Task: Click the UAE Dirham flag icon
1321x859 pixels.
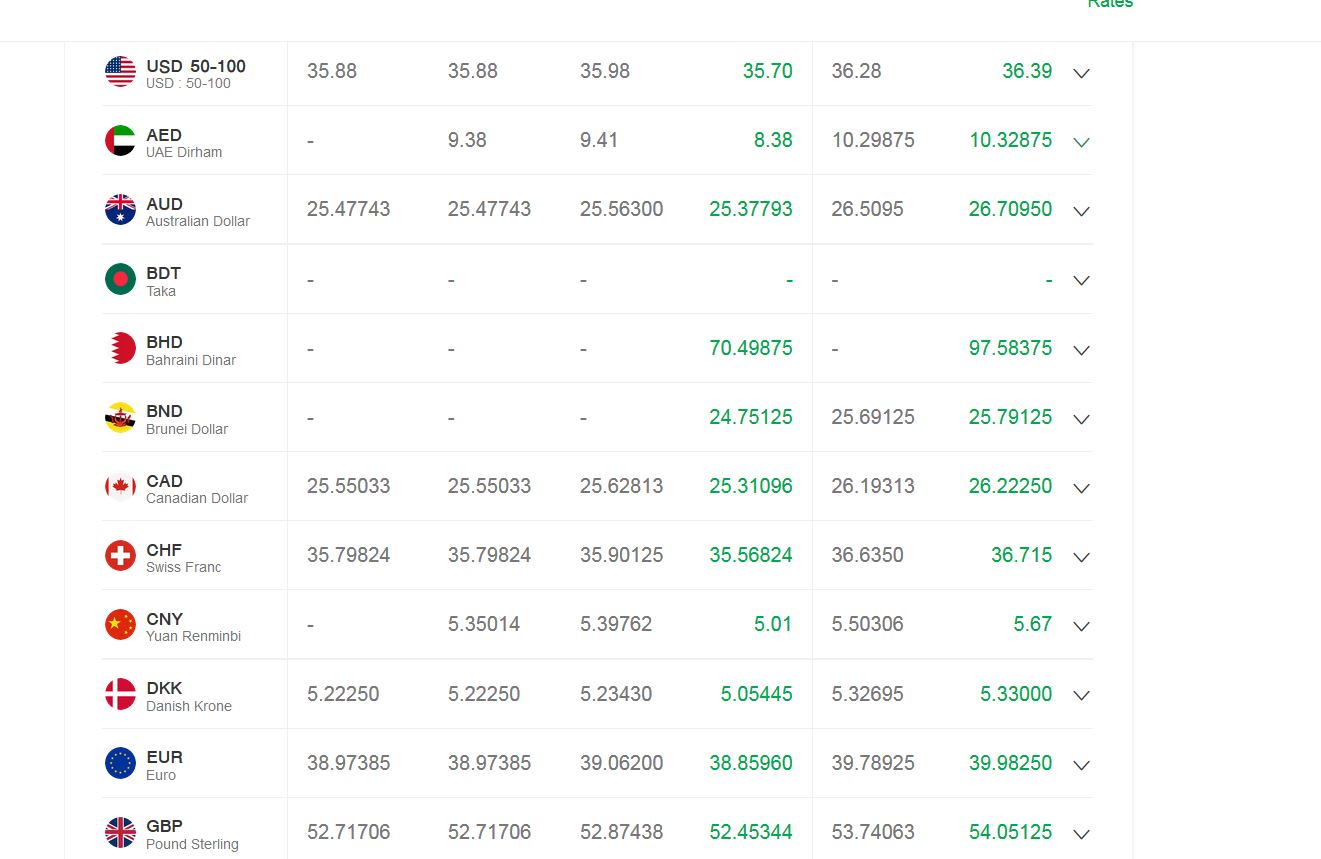Action: tap(120, 141)
